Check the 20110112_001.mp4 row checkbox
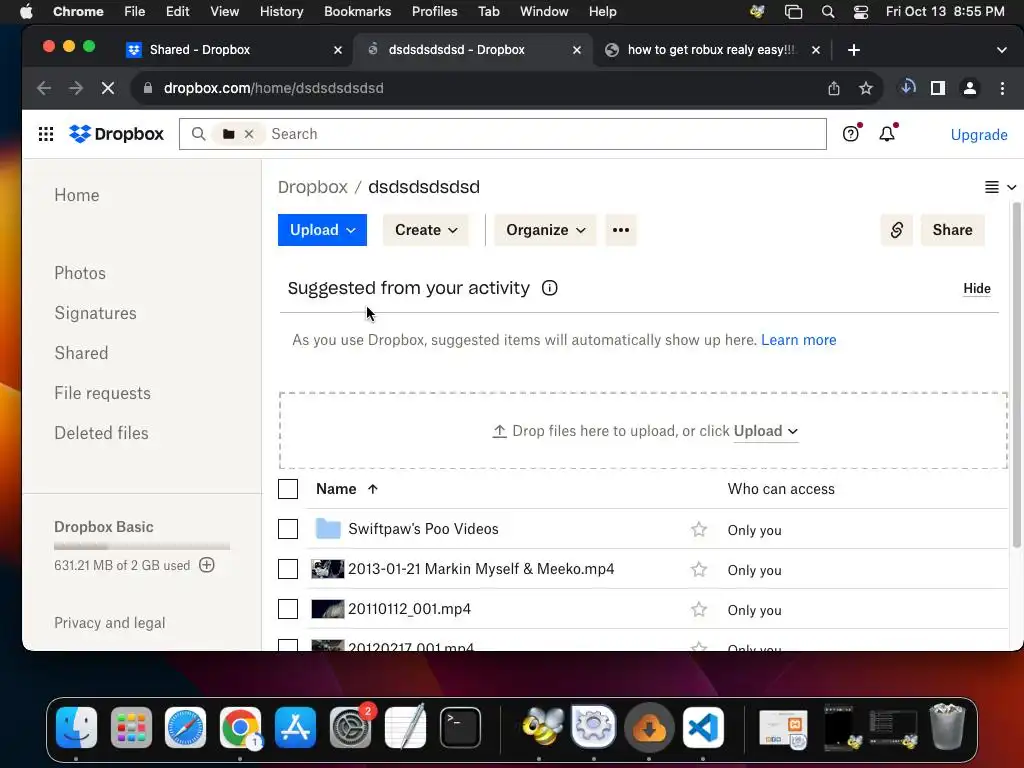The width and height of the screenshot is (1024, 768). coord(288,609)
